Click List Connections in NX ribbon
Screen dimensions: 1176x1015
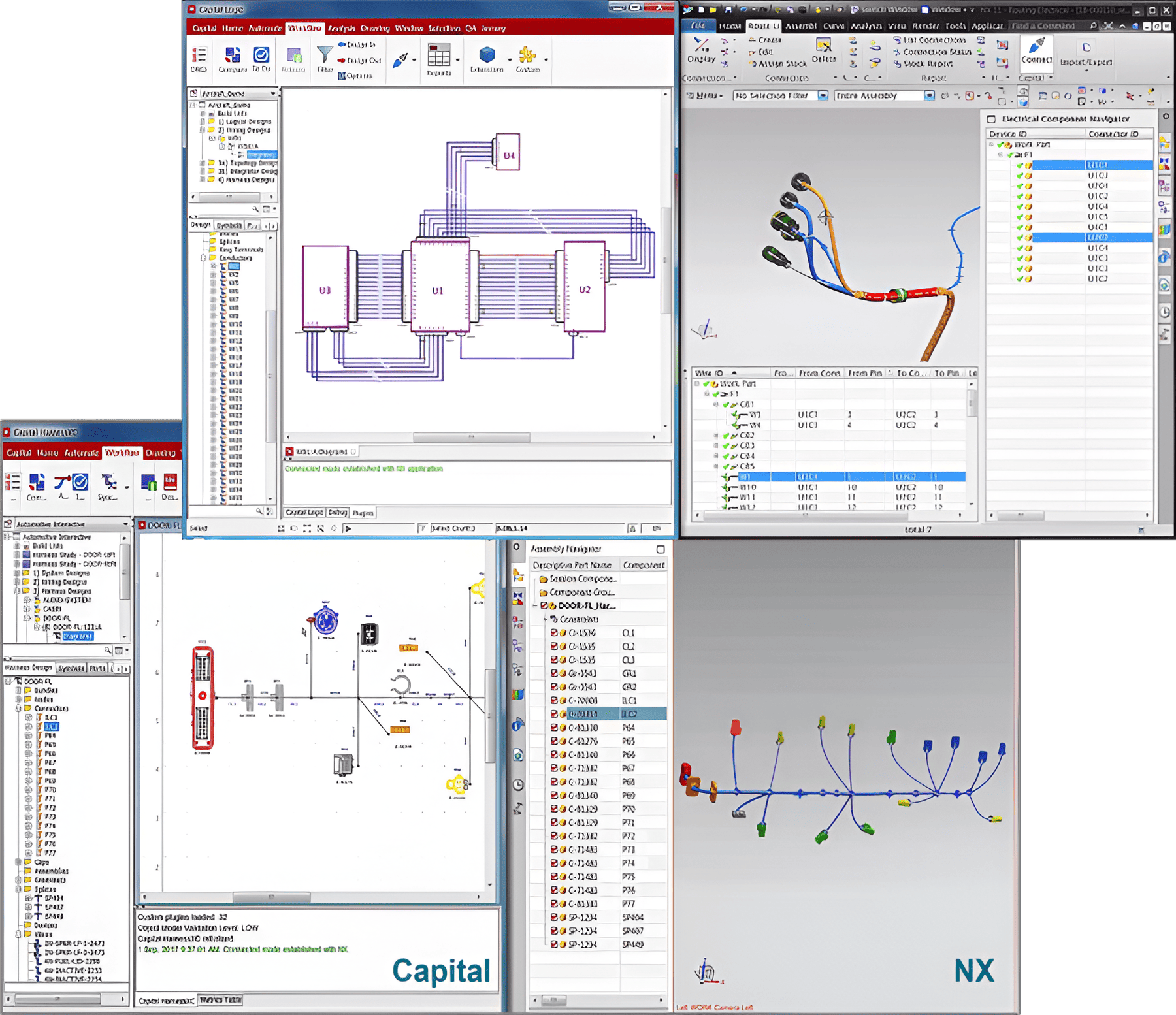click(x=929, y=40)
